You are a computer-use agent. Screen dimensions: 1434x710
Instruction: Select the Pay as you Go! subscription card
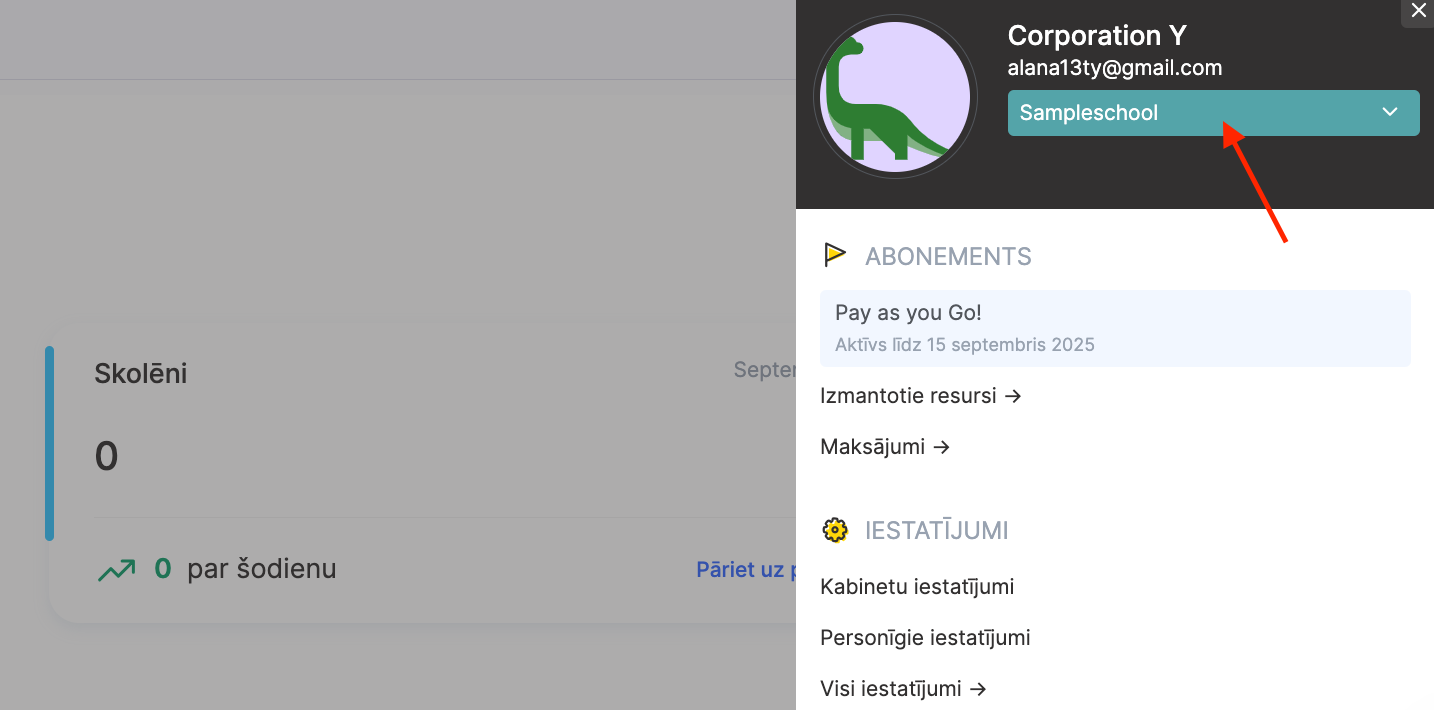coord(1114,328)
